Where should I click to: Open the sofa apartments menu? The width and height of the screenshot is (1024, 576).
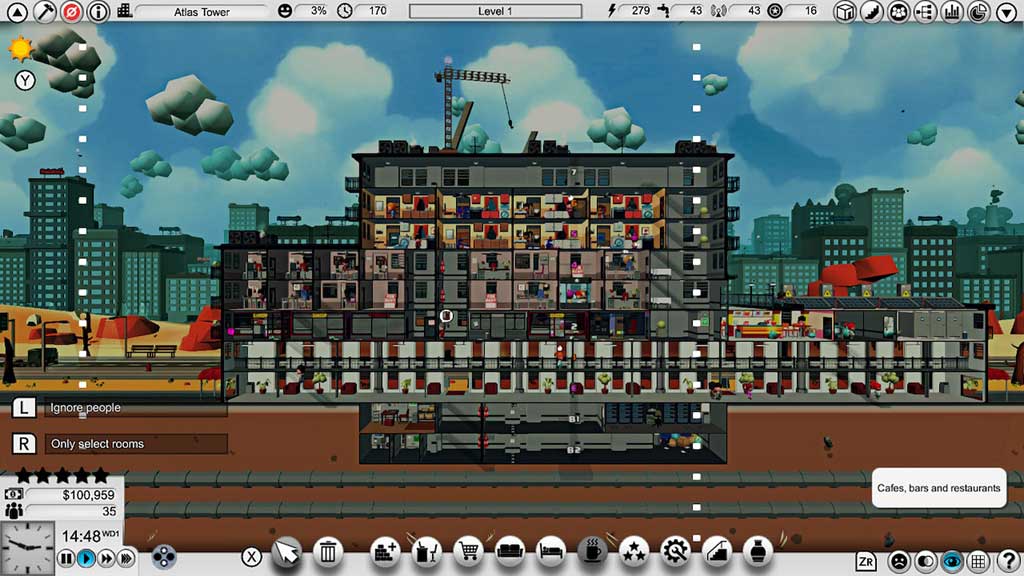pyautogui.click(x=509, y=552)
